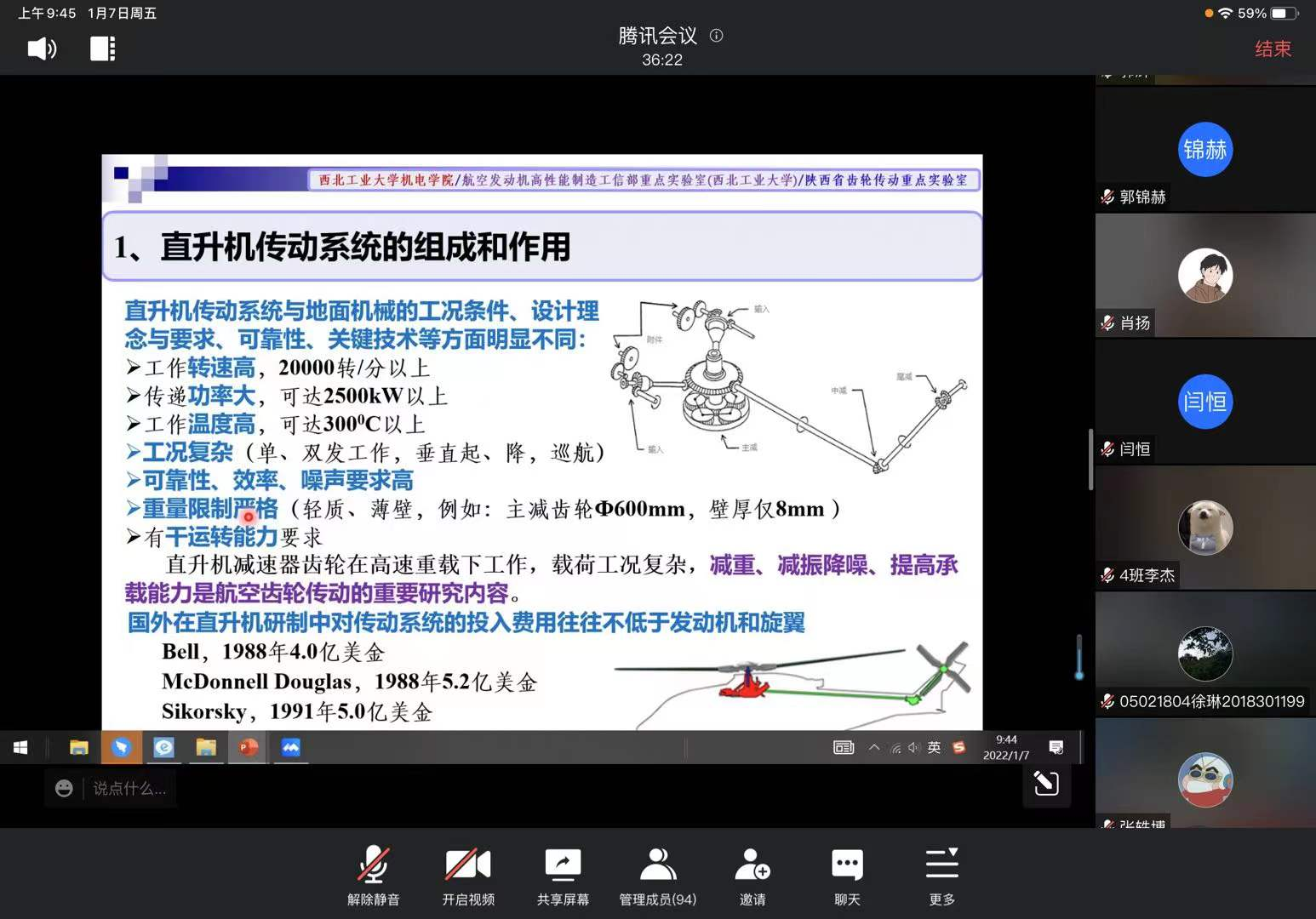The width and height of the screenshot is (1316, 919).
Task: Unmute microphone with 解除静音
Action: pos(373,876)
